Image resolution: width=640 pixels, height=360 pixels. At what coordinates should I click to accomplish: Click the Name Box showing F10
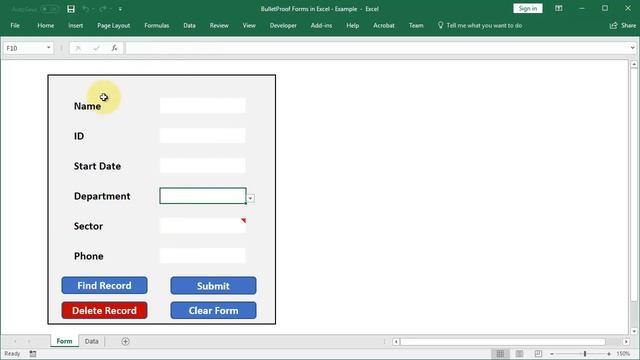tap(24, 48)
